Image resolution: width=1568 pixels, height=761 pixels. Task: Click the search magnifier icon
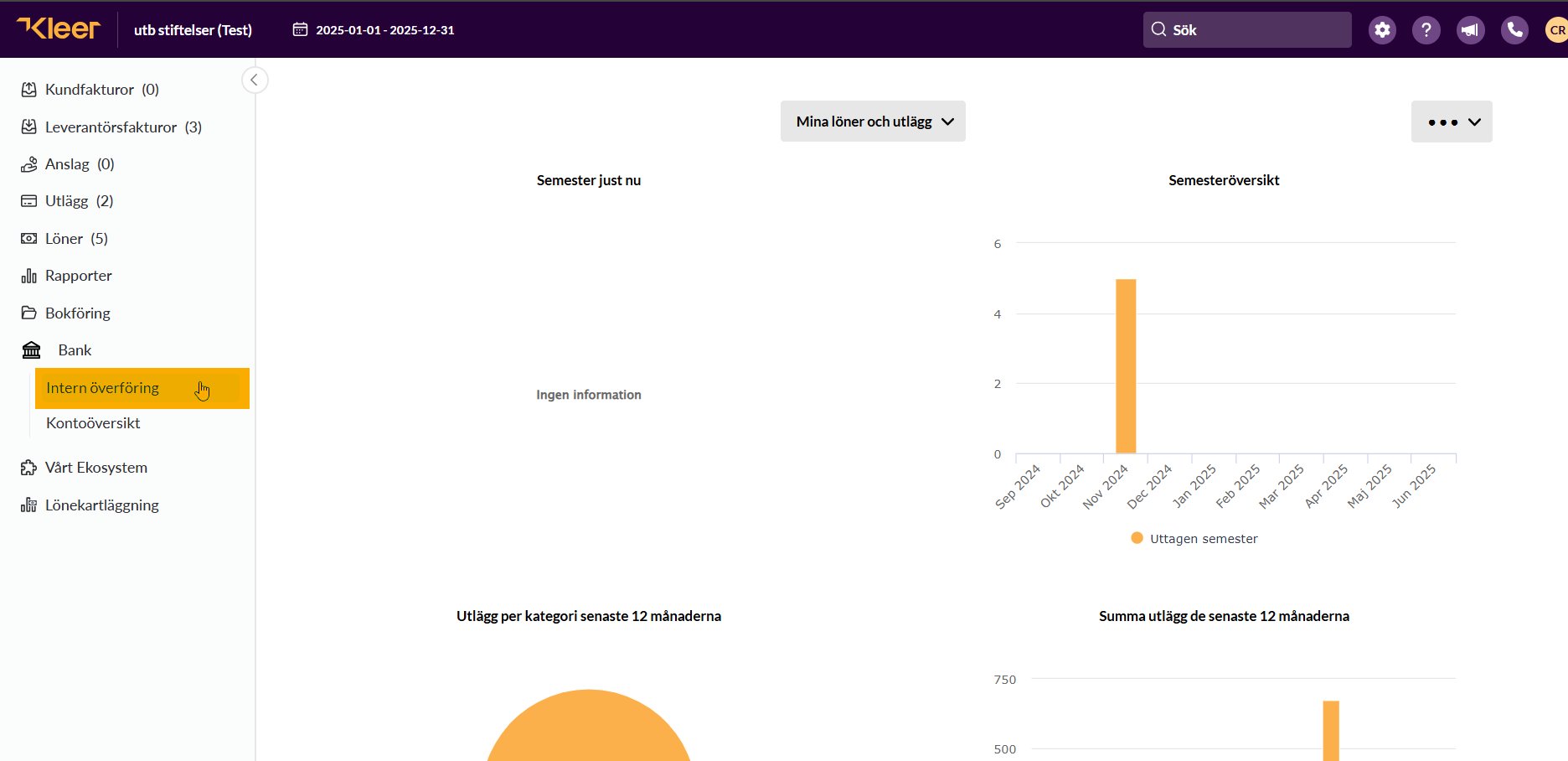click(x=1158, y=29)
